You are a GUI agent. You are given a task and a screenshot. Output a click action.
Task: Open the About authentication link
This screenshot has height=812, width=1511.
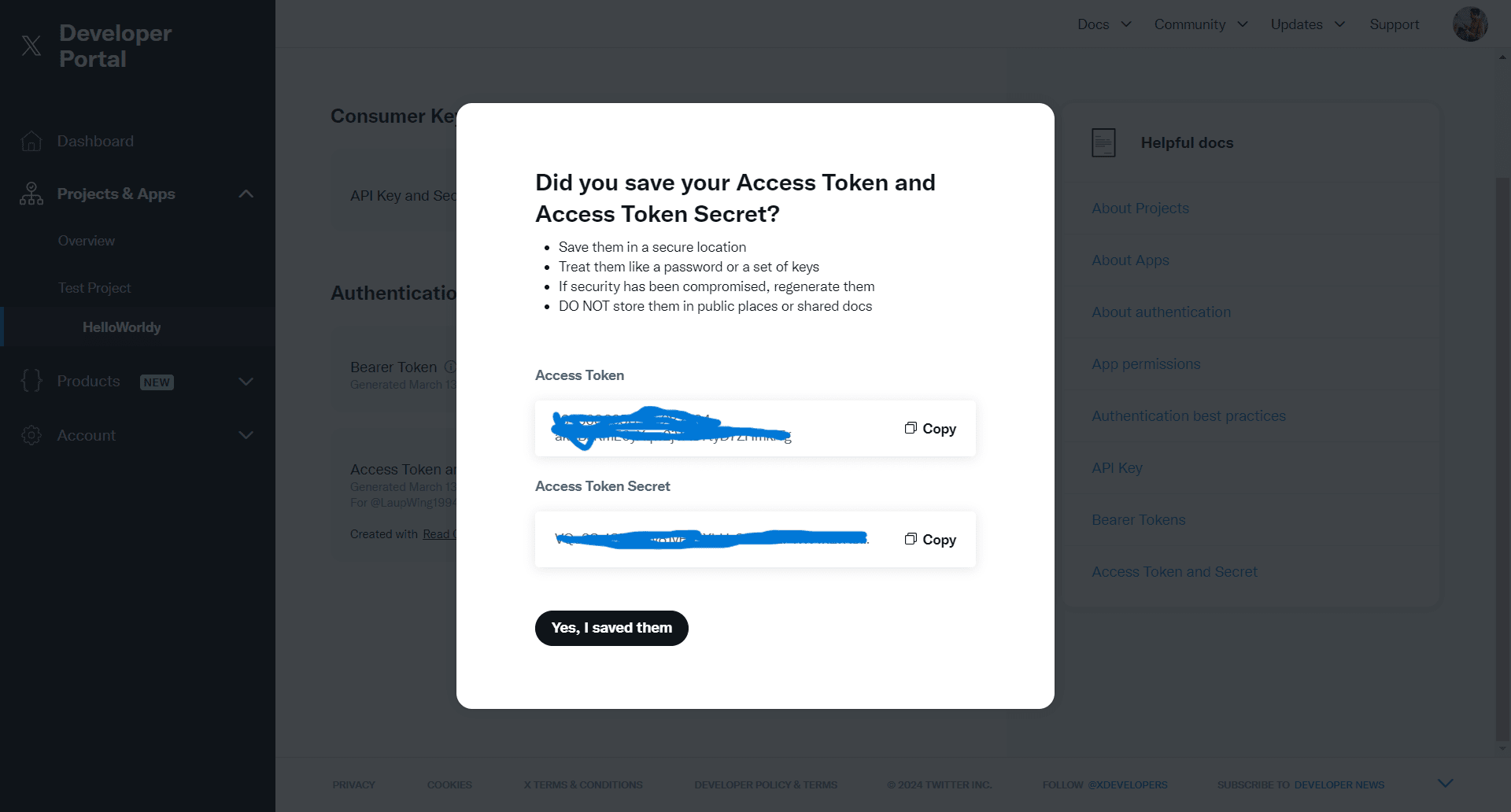(1161, 312)
